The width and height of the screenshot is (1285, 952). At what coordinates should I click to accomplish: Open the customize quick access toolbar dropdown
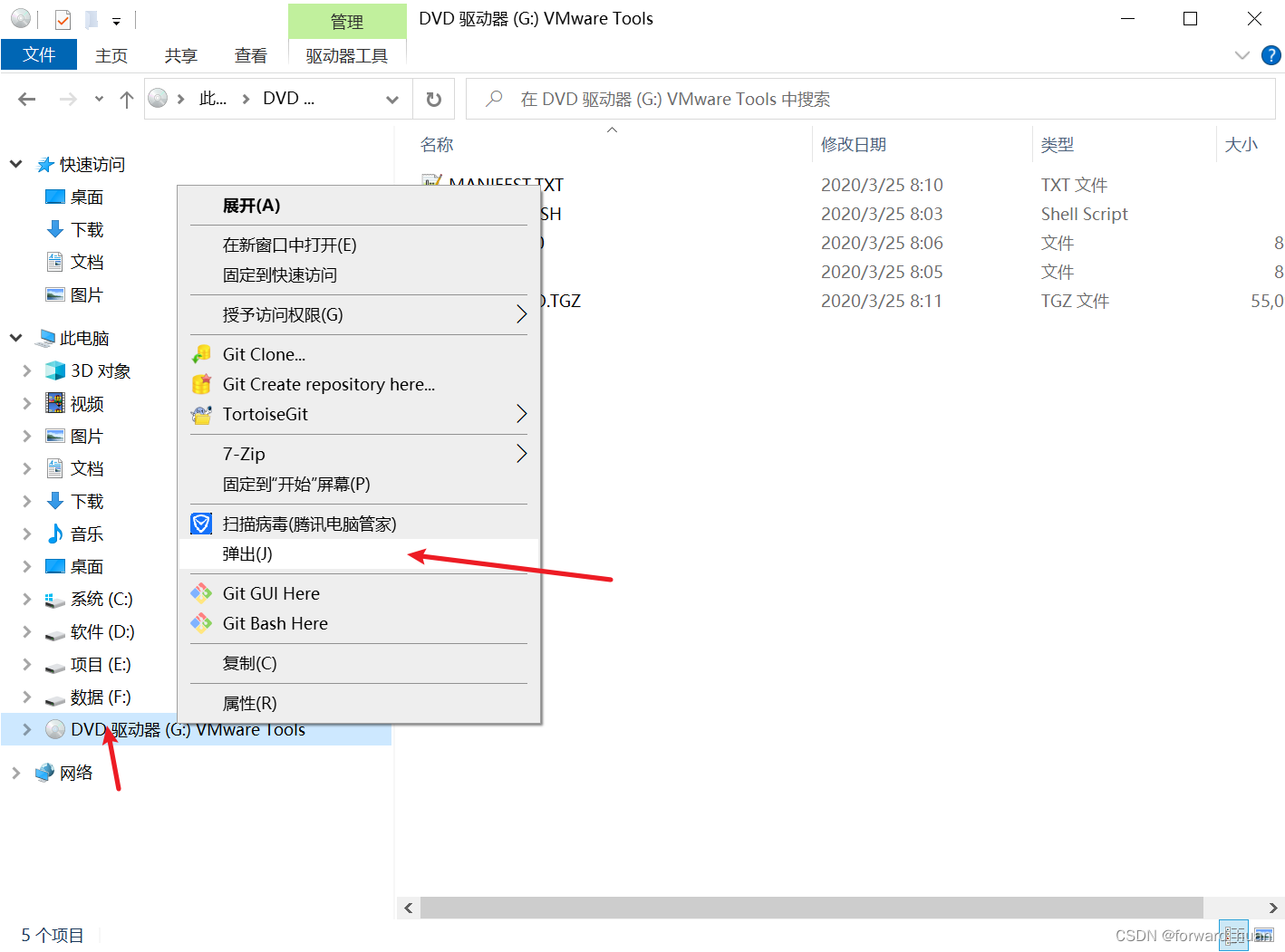[x=116, y=20]
